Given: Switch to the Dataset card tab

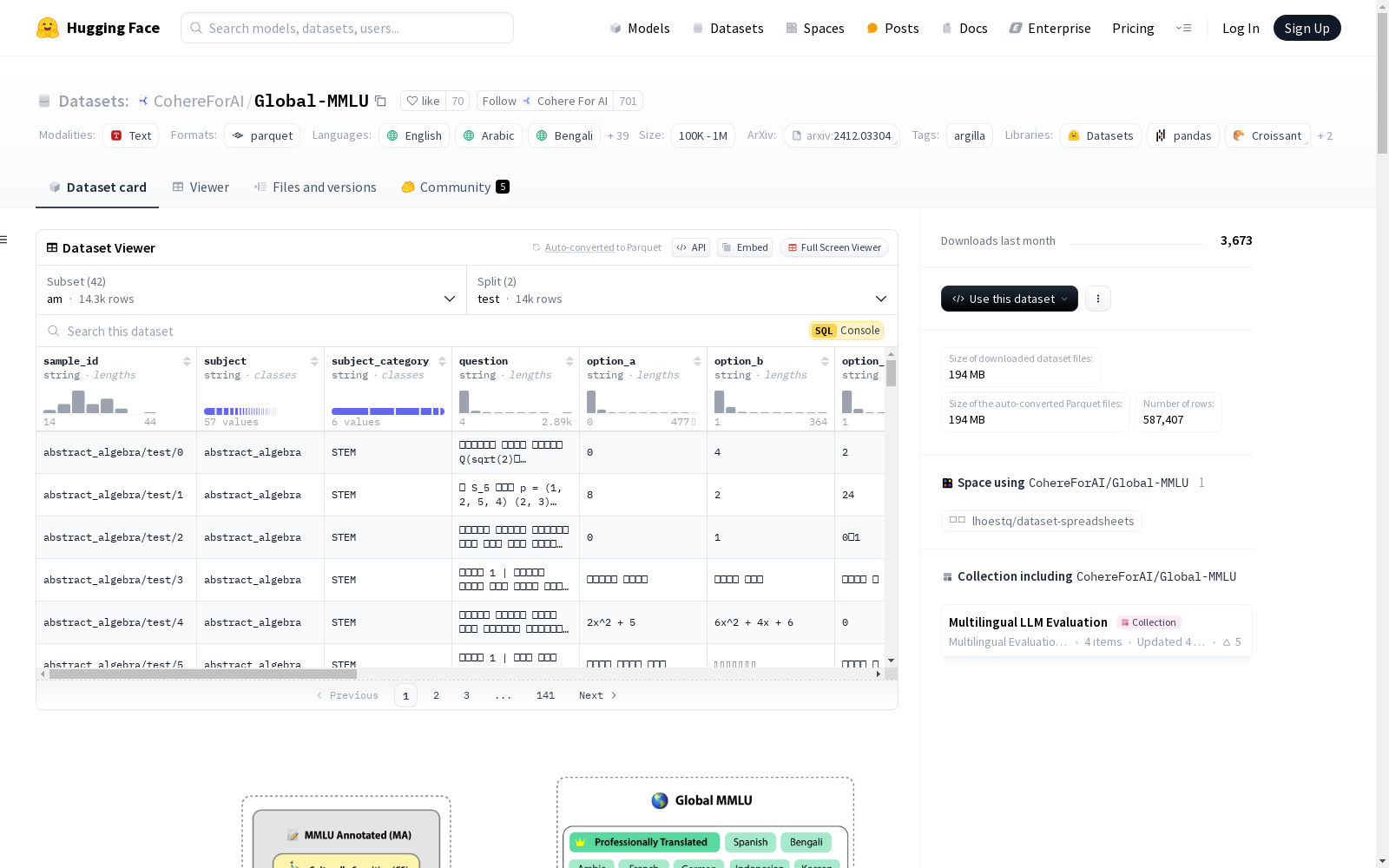Looking at the screenshot, I should [97, 187].
